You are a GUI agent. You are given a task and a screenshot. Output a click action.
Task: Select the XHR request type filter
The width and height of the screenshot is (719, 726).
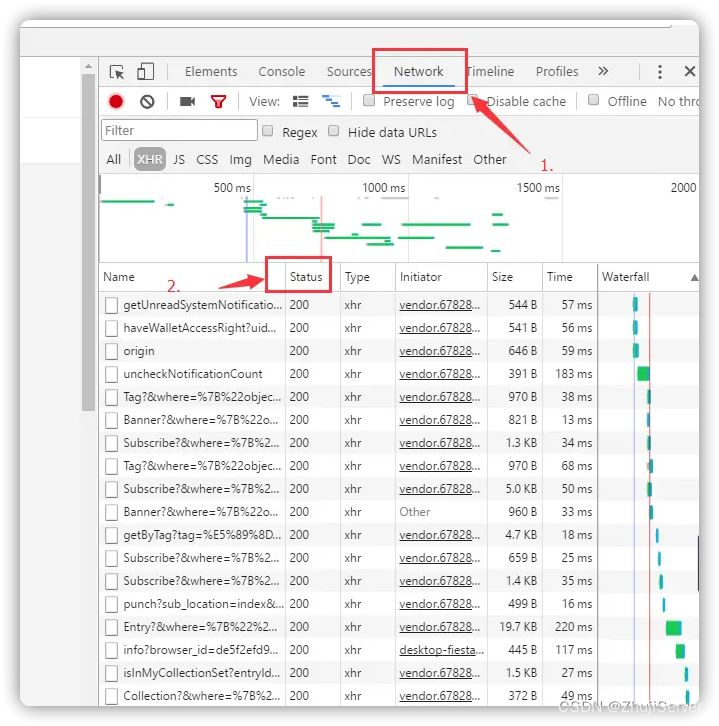point(150,160)
